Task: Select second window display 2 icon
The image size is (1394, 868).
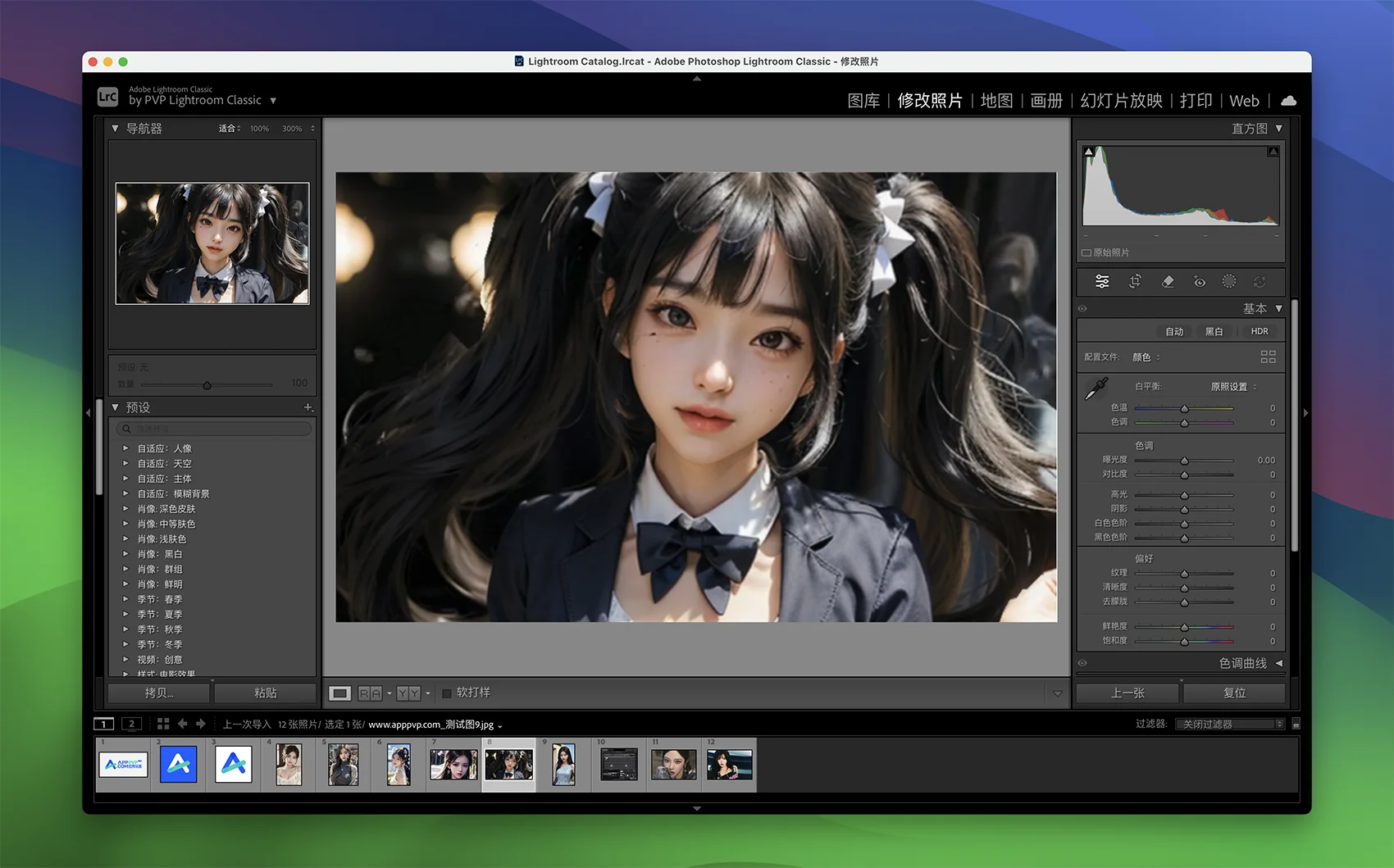Action: click(x=131, y=724)
